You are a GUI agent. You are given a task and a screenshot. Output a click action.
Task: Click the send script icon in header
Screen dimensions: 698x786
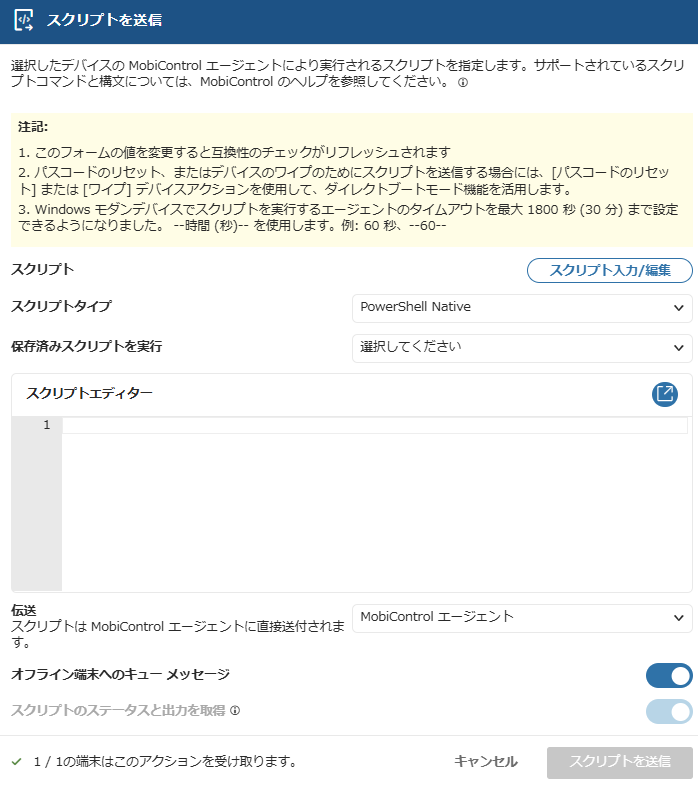[24, 20]
